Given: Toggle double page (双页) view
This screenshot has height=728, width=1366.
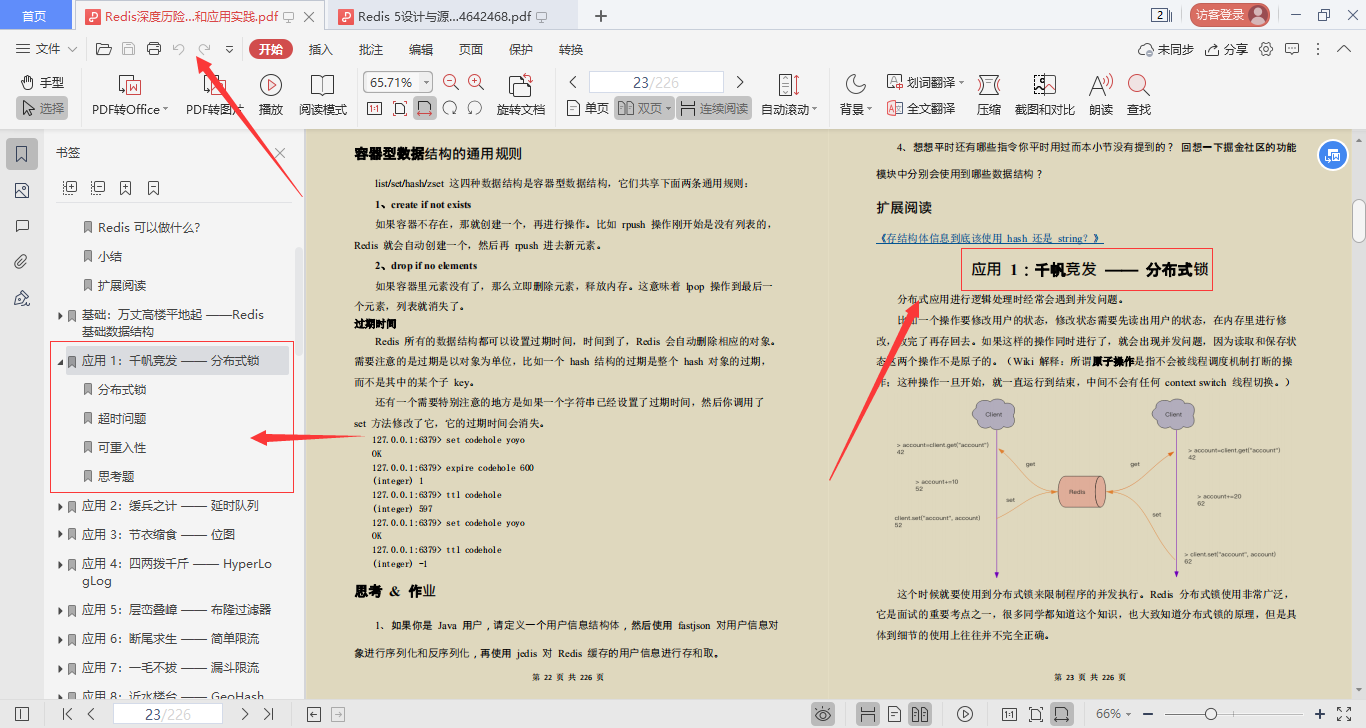Looking at the screenshot, I should point(644,108).
